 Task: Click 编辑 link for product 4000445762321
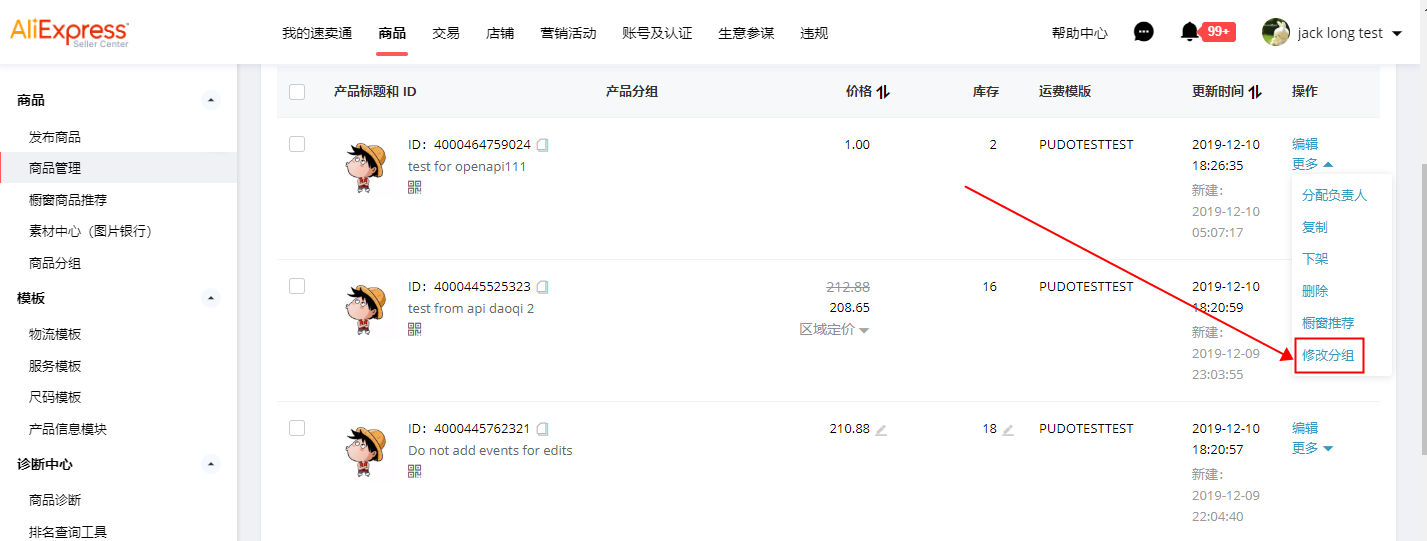point(1305,428)
